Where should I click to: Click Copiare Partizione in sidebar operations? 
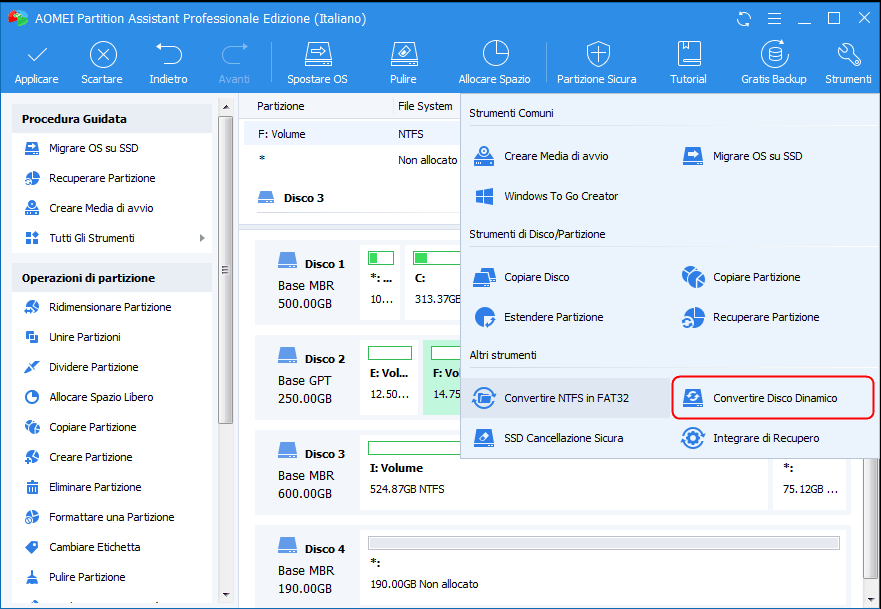pyautogui.click(x=80, y=427)
